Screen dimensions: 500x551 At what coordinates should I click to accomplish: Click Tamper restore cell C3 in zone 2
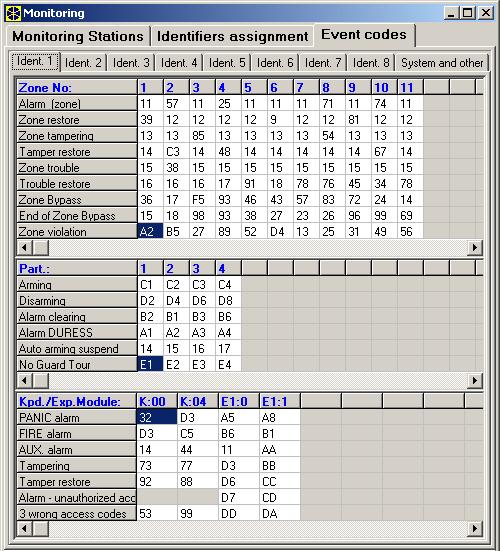click(176, 151)
